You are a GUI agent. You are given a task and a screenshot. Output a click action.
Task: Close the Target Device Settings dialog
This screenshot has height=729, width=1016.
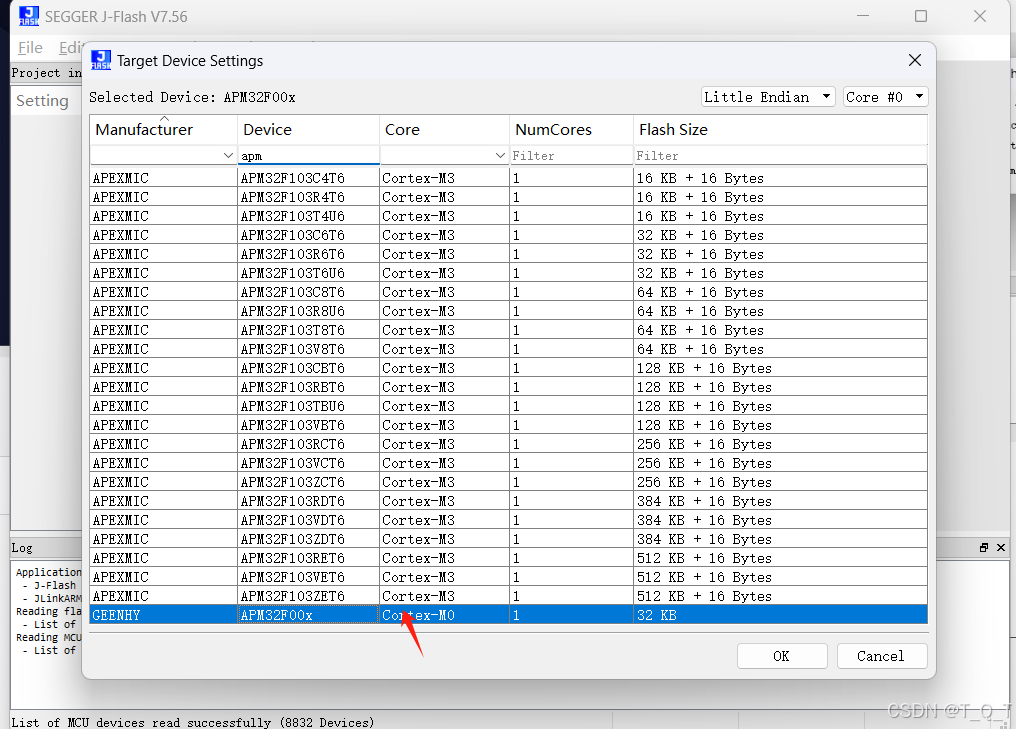click(914, 60)
